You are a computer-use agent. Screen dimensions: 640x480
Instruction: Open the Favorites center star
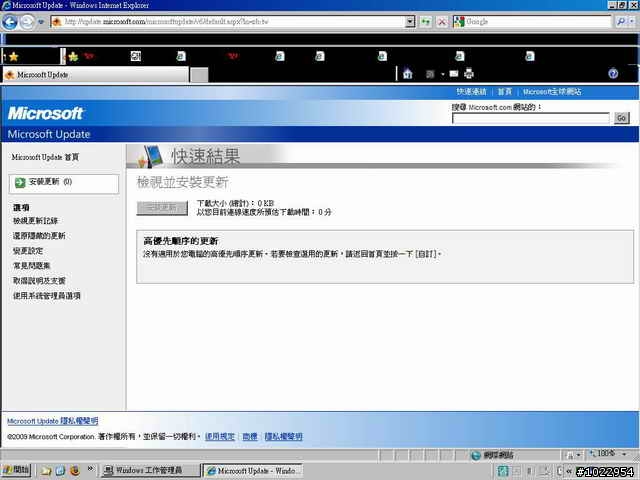tap(13, 57)
